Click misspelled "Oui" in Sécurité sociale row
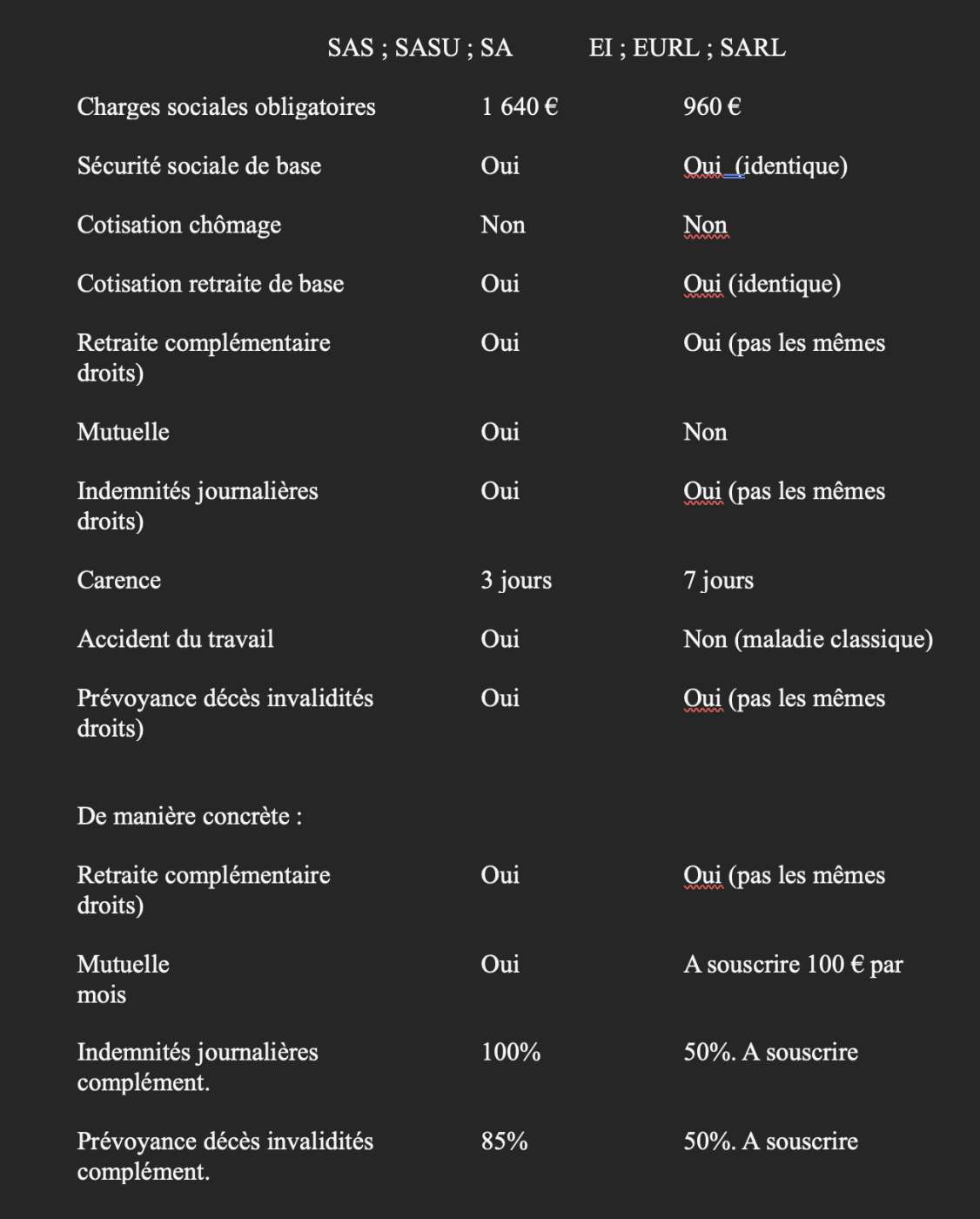Image resolution: width=980 pixels, height=1219 pixels. click(x=701, y=166)
